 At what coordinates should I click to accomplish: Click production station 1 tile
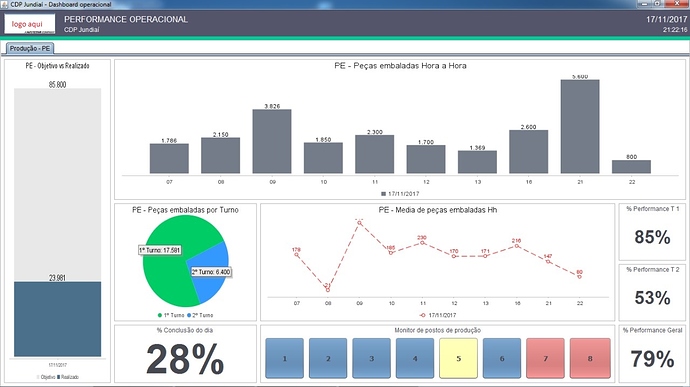click(x=284, y=358)
